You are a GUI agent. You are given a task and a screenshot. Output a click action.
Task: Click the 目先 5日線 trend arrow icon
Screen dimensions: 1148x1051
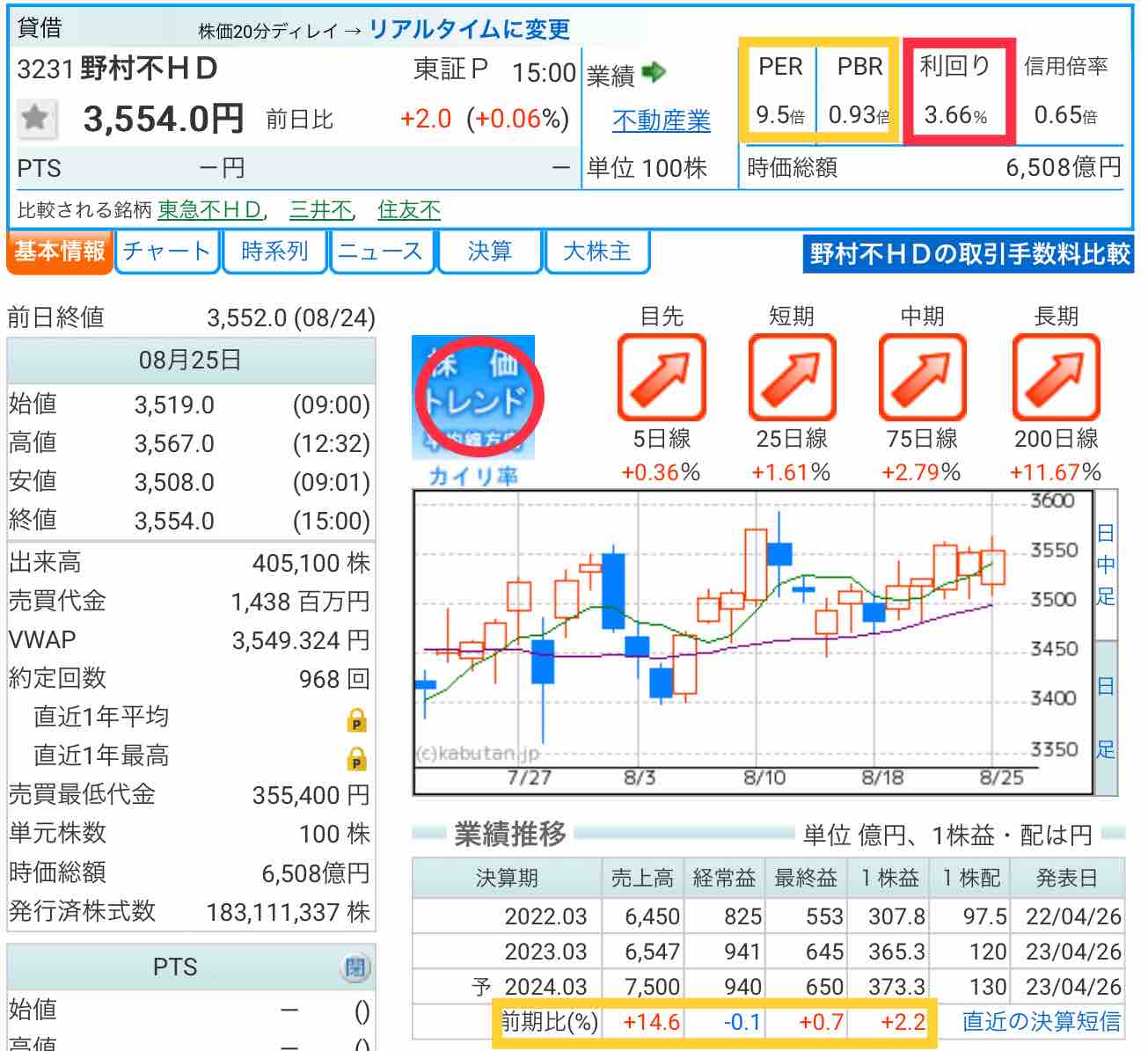point(661,376)
